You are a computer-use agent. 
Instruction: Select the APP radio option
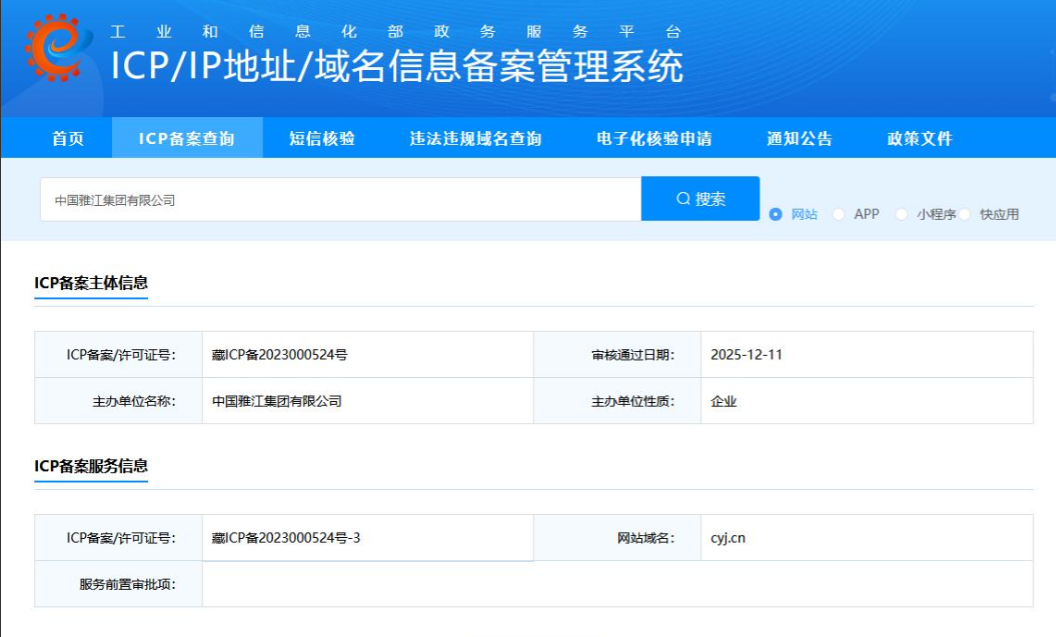[x=839, y=214]
